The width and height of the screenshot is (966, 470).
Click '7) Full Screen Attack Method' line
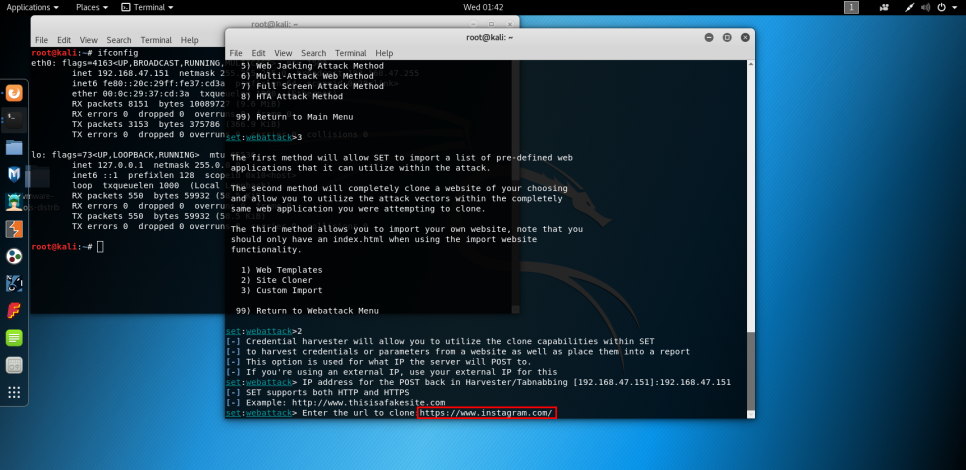(x=312, y=86)
